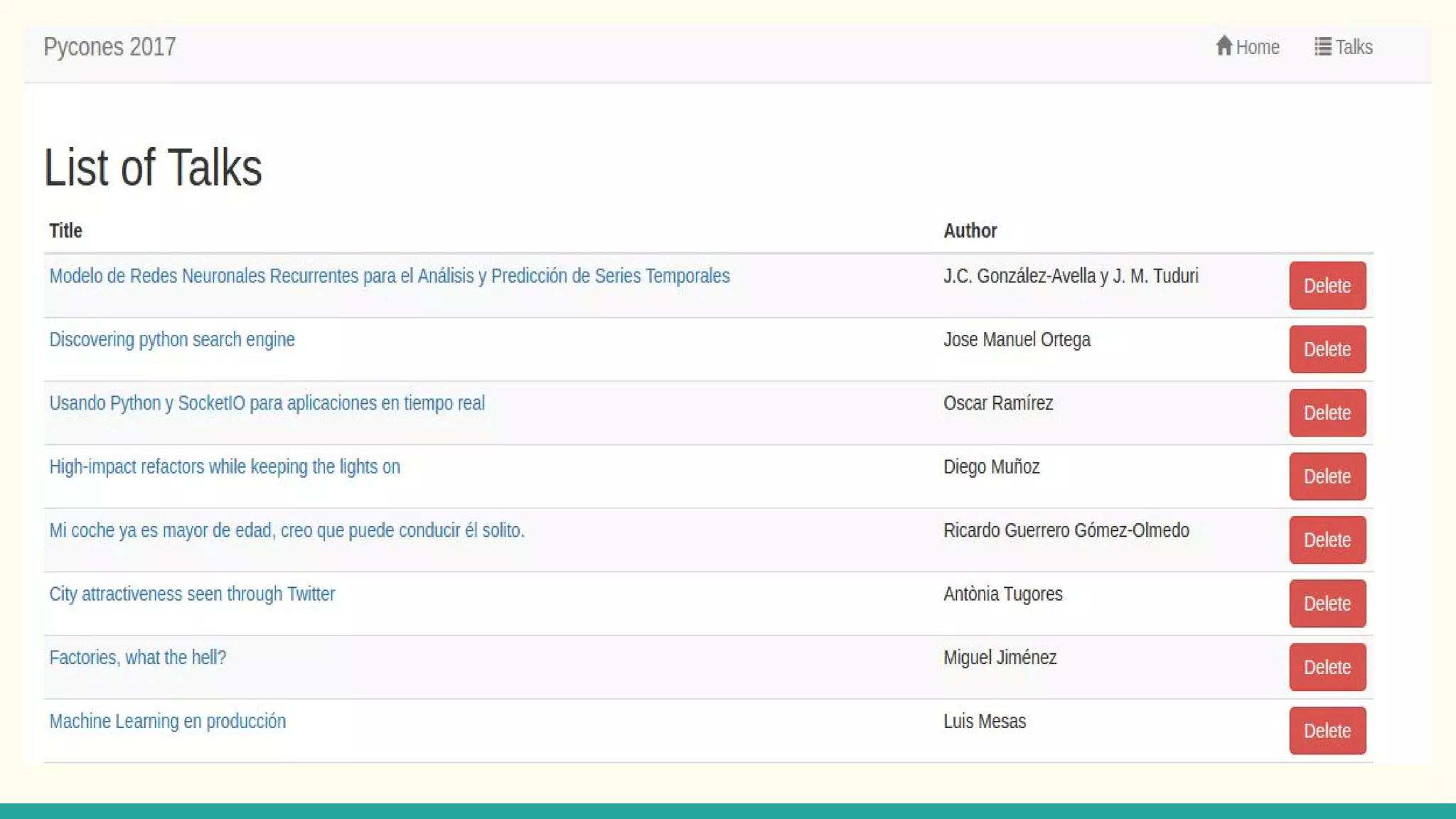Delete the Luis Mesas talk
The image size is (1456, 819).
point(1327,731)
